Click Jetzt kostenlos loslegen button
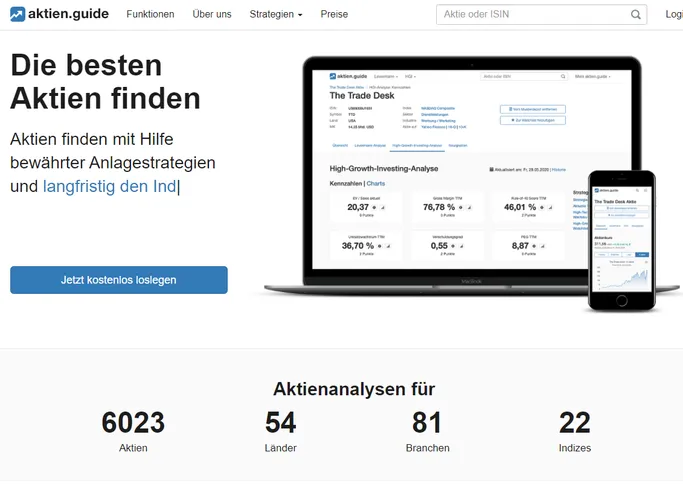This screenshot has height=487, width=683. (119, 280)
